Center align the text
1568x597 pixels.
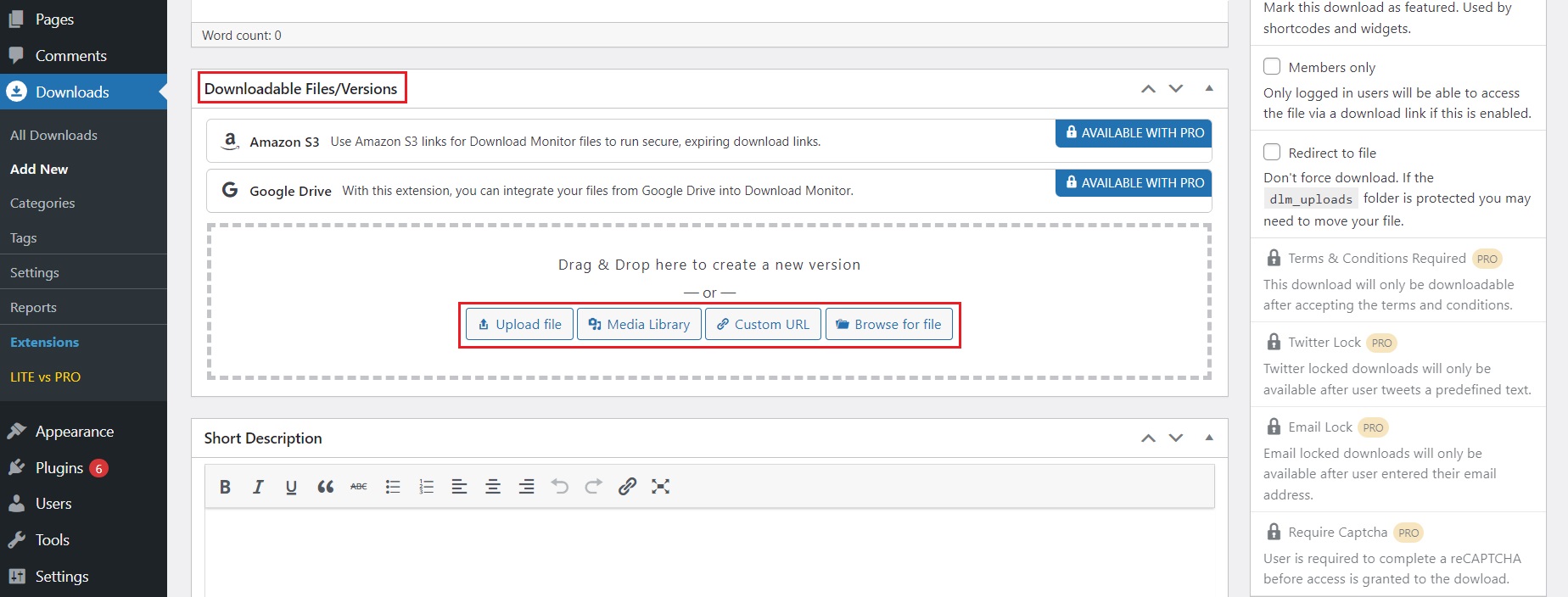coord(493,487)
